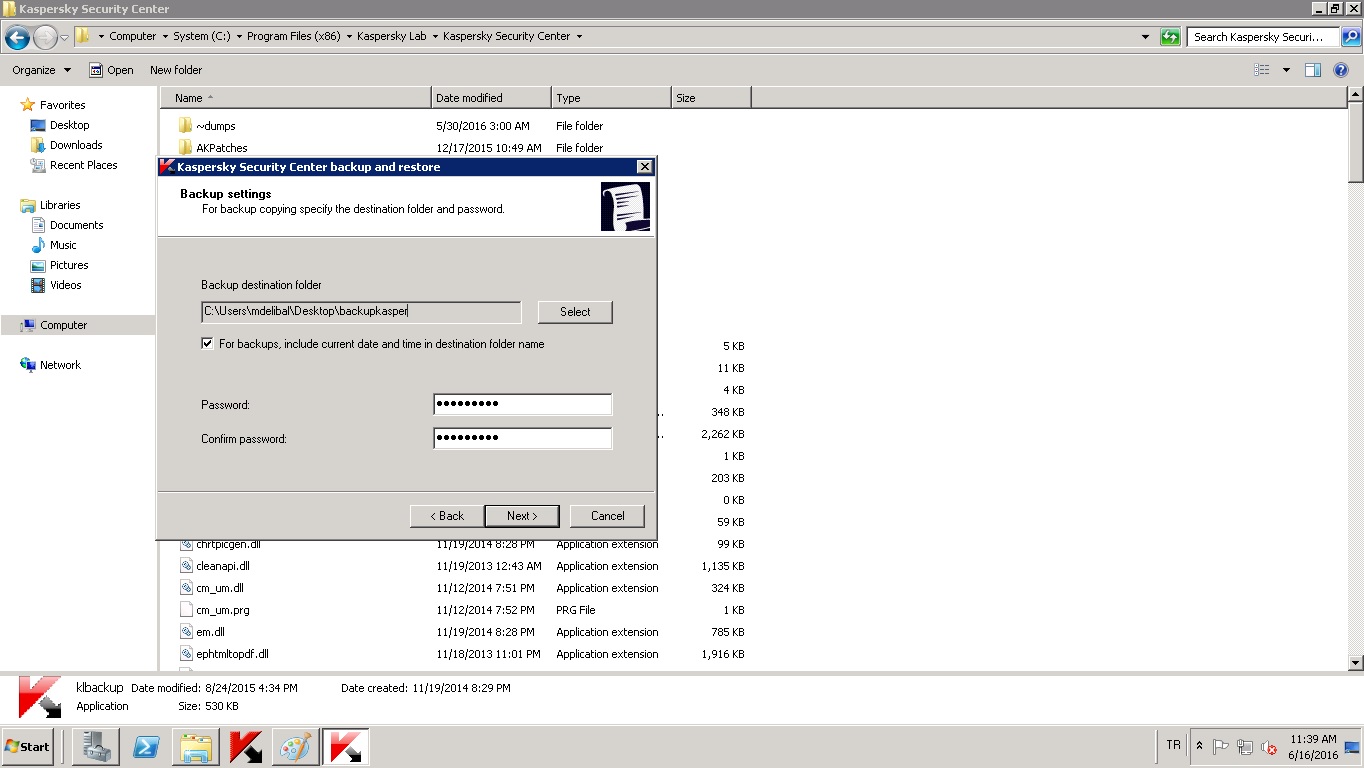Sort the file list by Date modified

click(490, 98)
